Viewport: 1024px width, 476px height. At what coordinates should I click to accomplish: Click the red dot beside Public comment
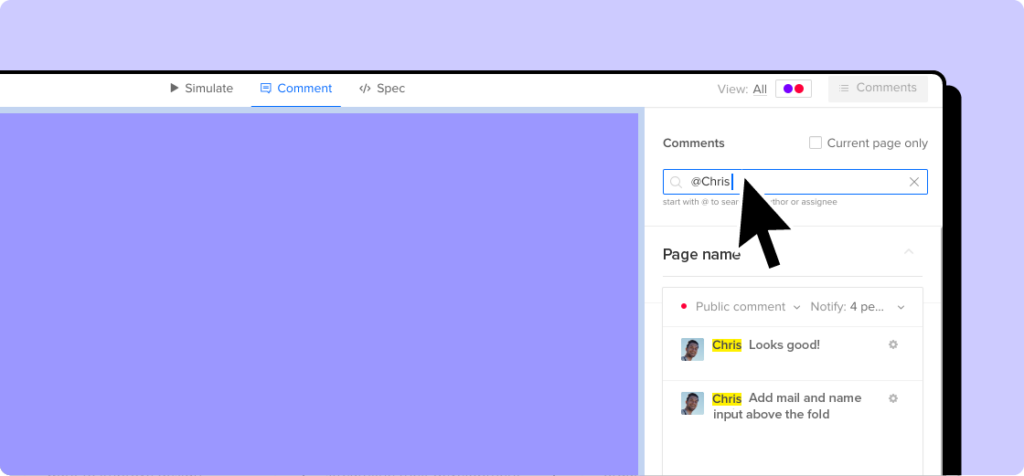point(683,306)
